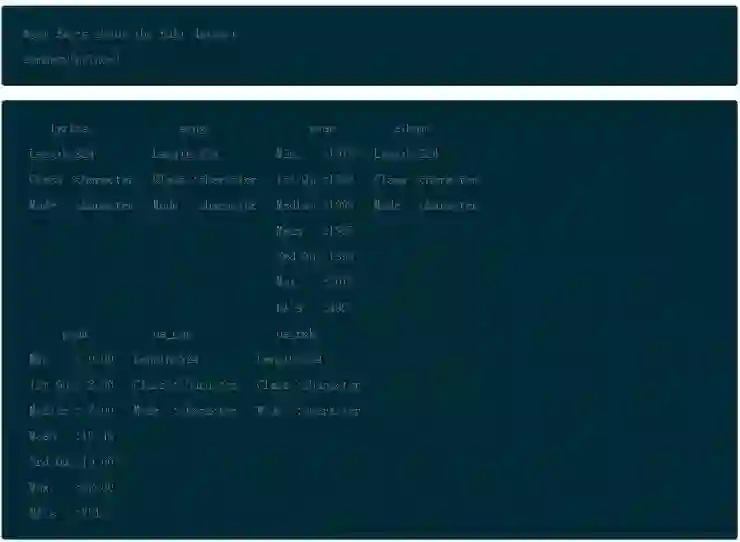The width and height of the screenshot is (740, 542).
Task: Select the Class character entry under the second column
Action: [x=204, y=180]
